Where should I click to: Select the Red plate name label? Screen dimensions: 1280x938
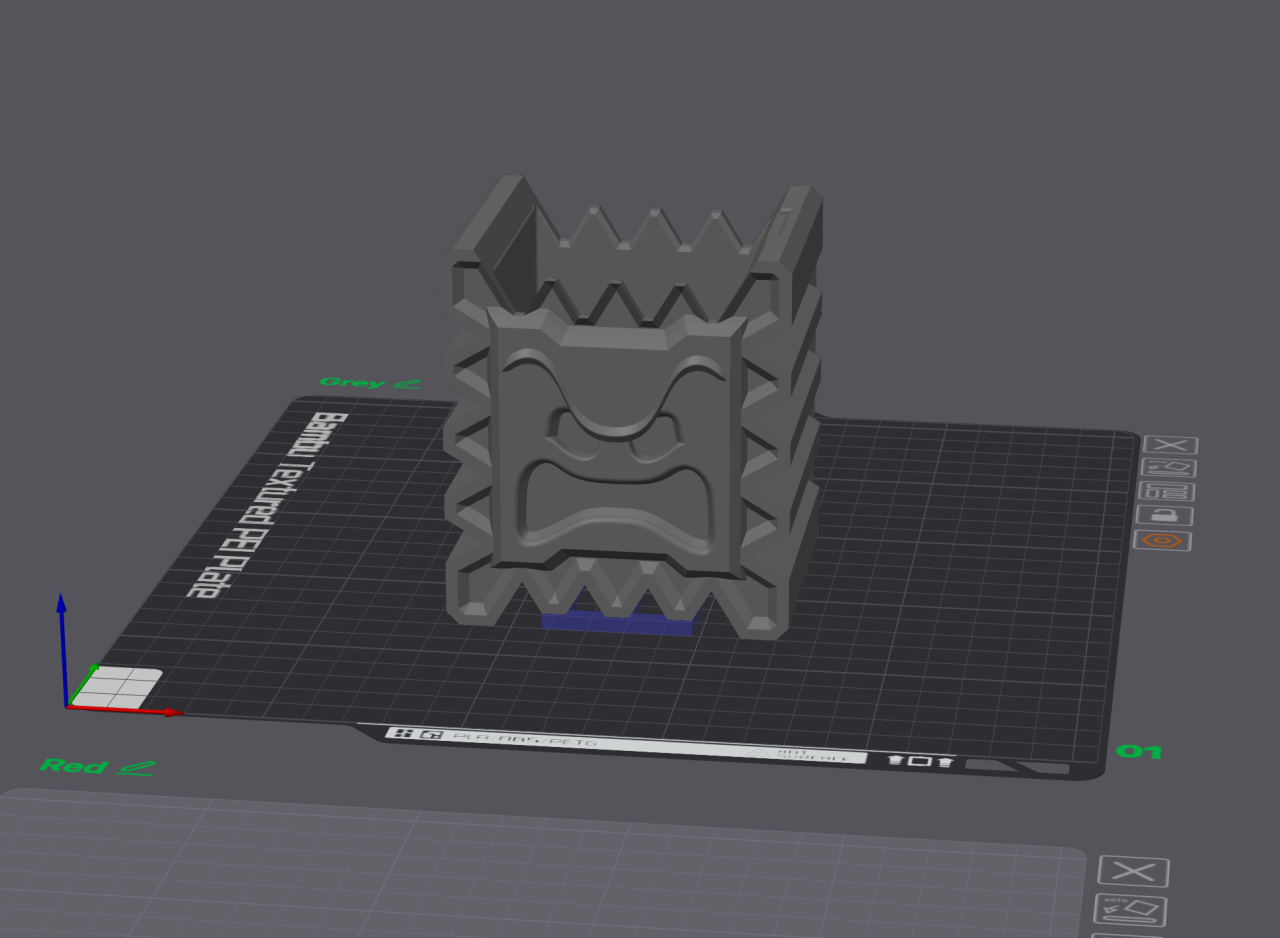73,766
